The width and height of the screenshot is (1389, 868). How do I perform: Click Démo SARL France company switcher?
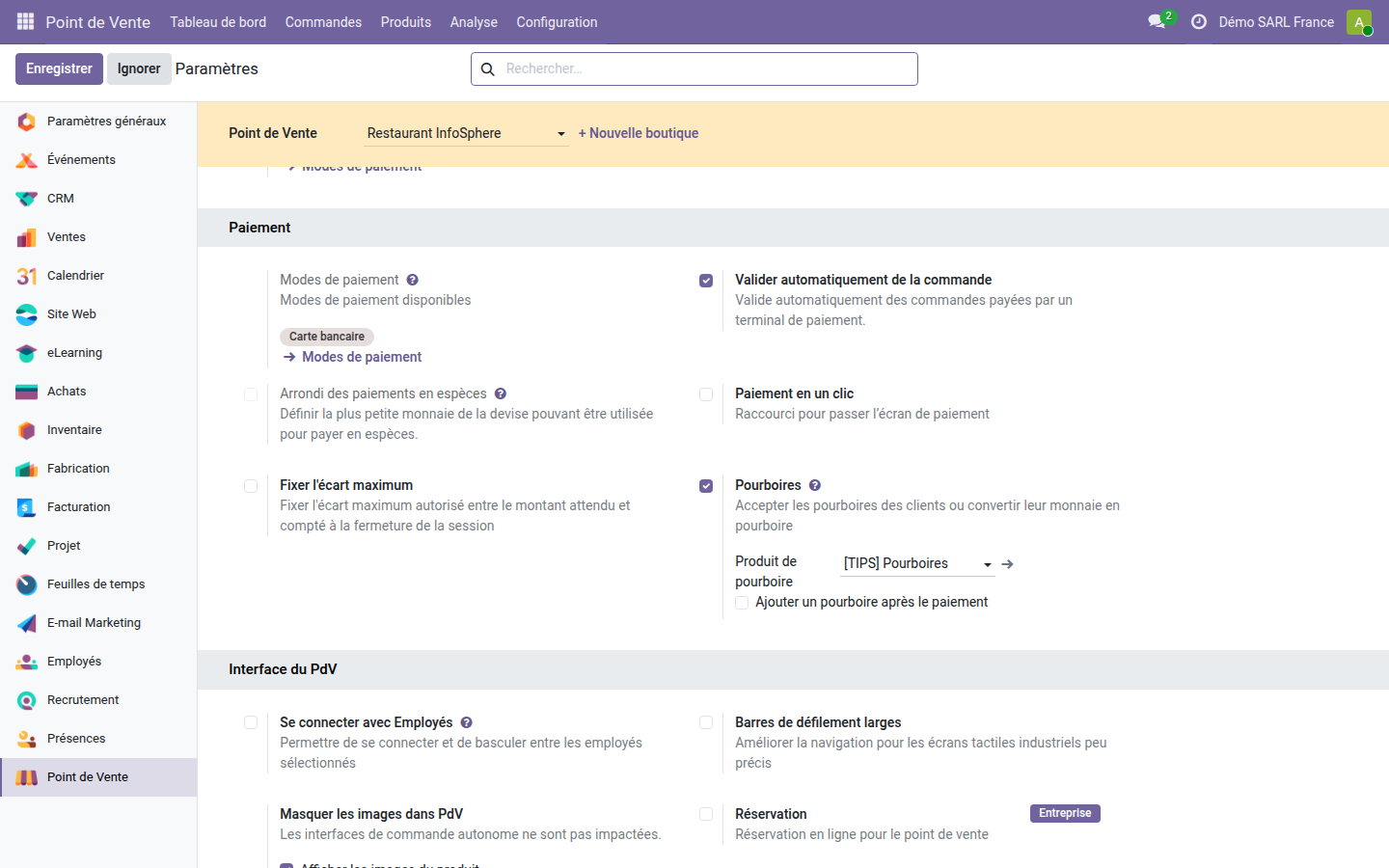click(1276, 22)
